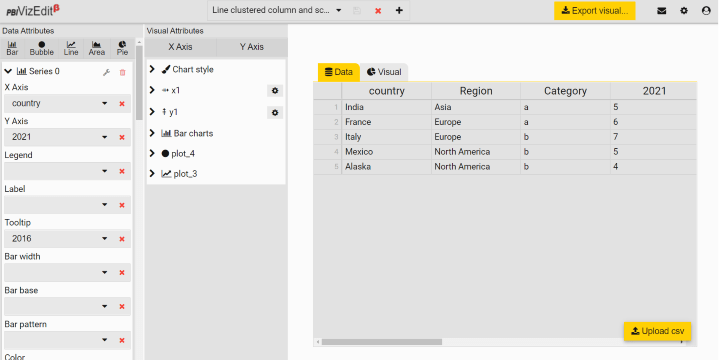
Task: Click the India cell
Action: (x=387, y=107)
